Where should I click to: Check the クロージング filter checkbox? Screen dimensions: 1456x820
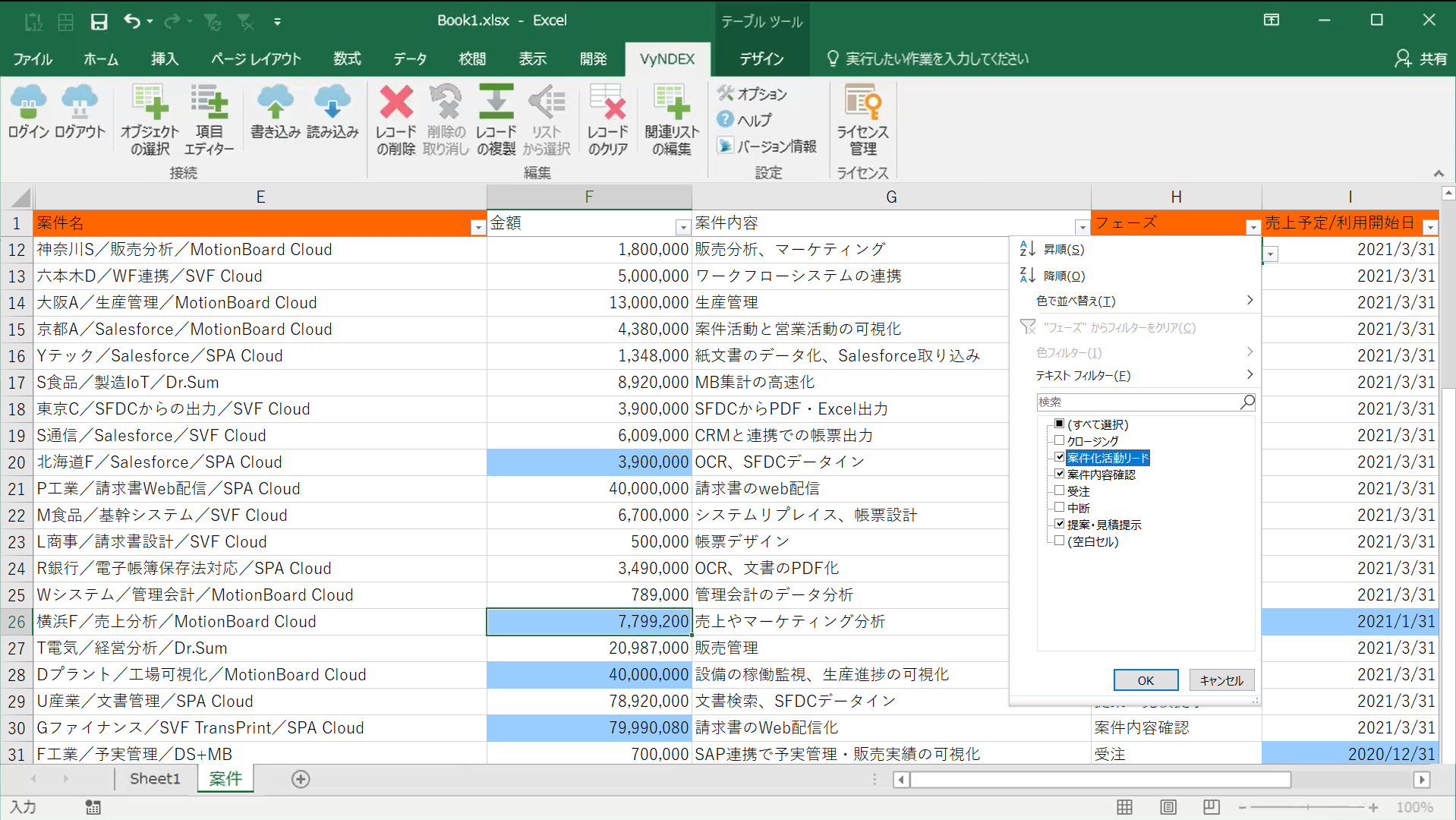click(x=1059, y=440)
